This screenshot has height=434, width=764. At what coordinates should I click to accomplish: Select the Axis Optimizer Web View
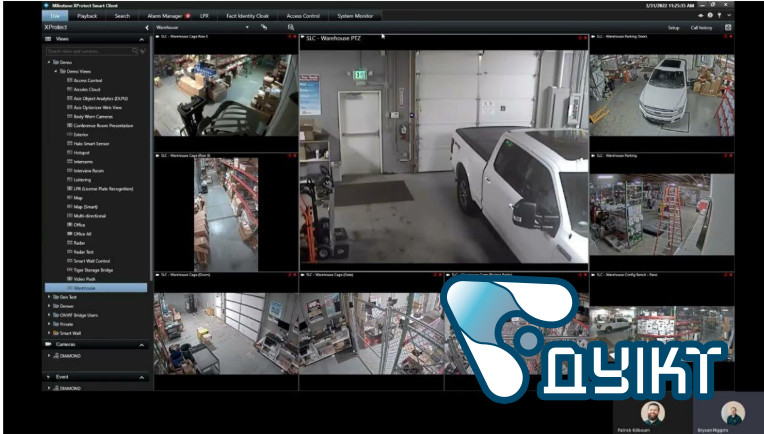pyautogui.click(x=97, y=108)
